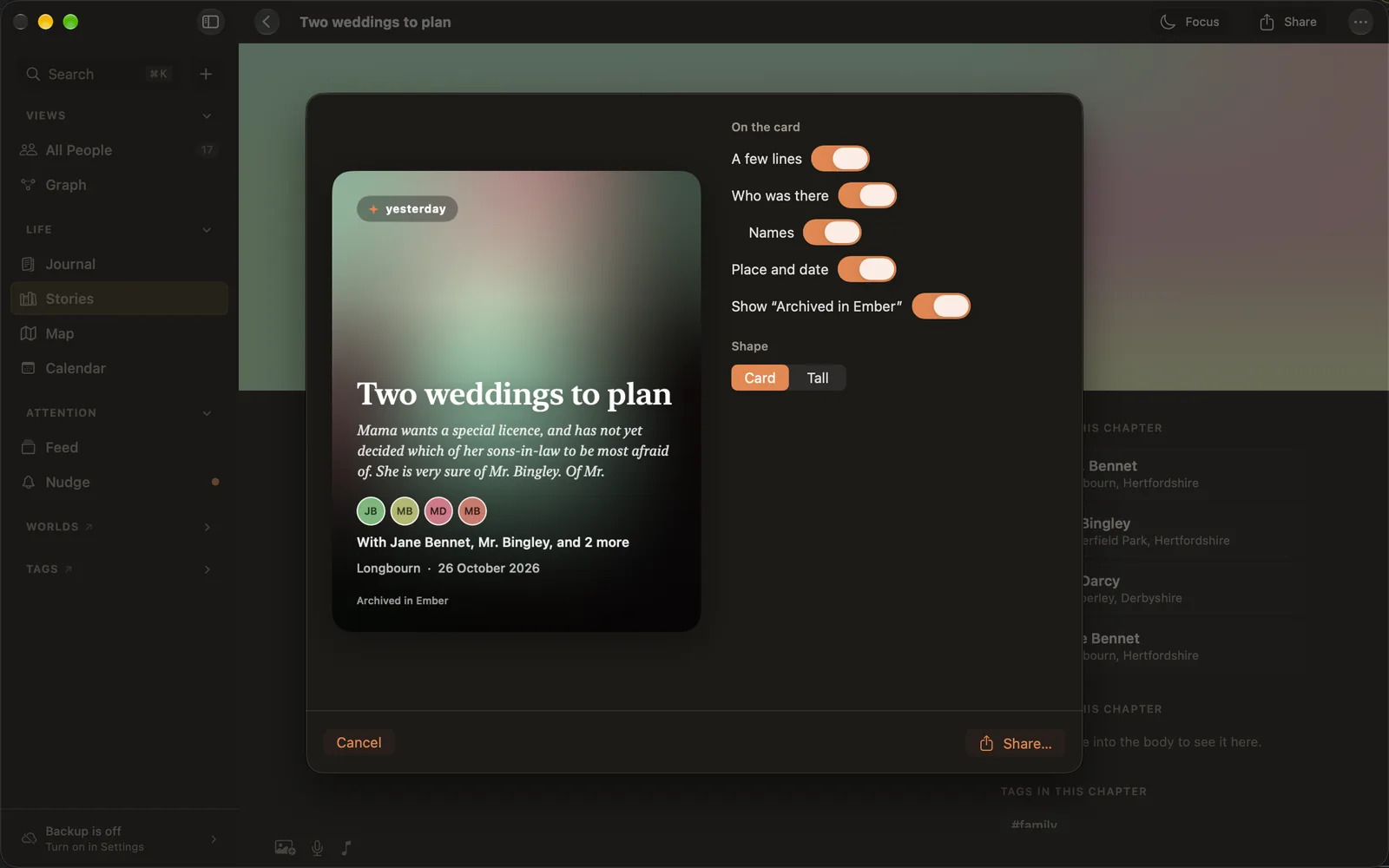The width and height of the screenshot is (1389, 868).
Task: Click the All People icon
Action: click(x=29, y=150)
